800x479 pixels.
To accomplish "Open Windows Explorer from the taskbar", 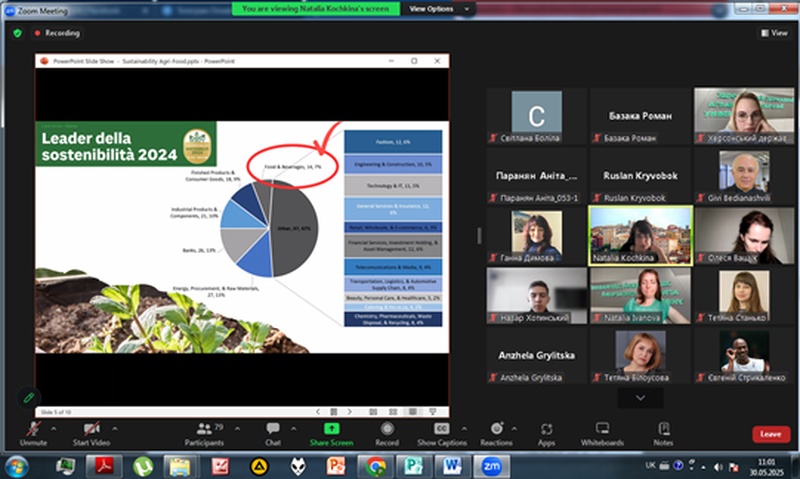I will (x=181, y=466).
